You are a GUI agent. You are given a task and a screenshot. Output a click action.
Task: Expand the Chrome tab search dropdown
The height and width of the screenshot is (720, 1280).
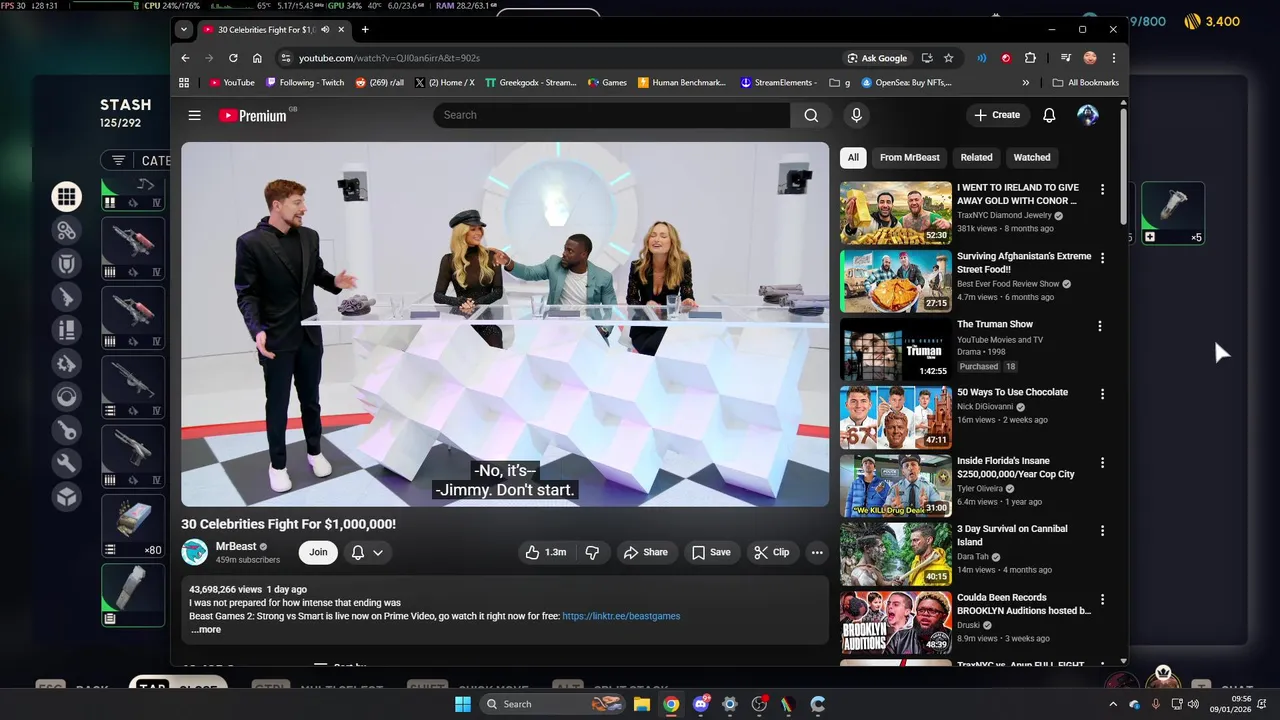(183, 30)
